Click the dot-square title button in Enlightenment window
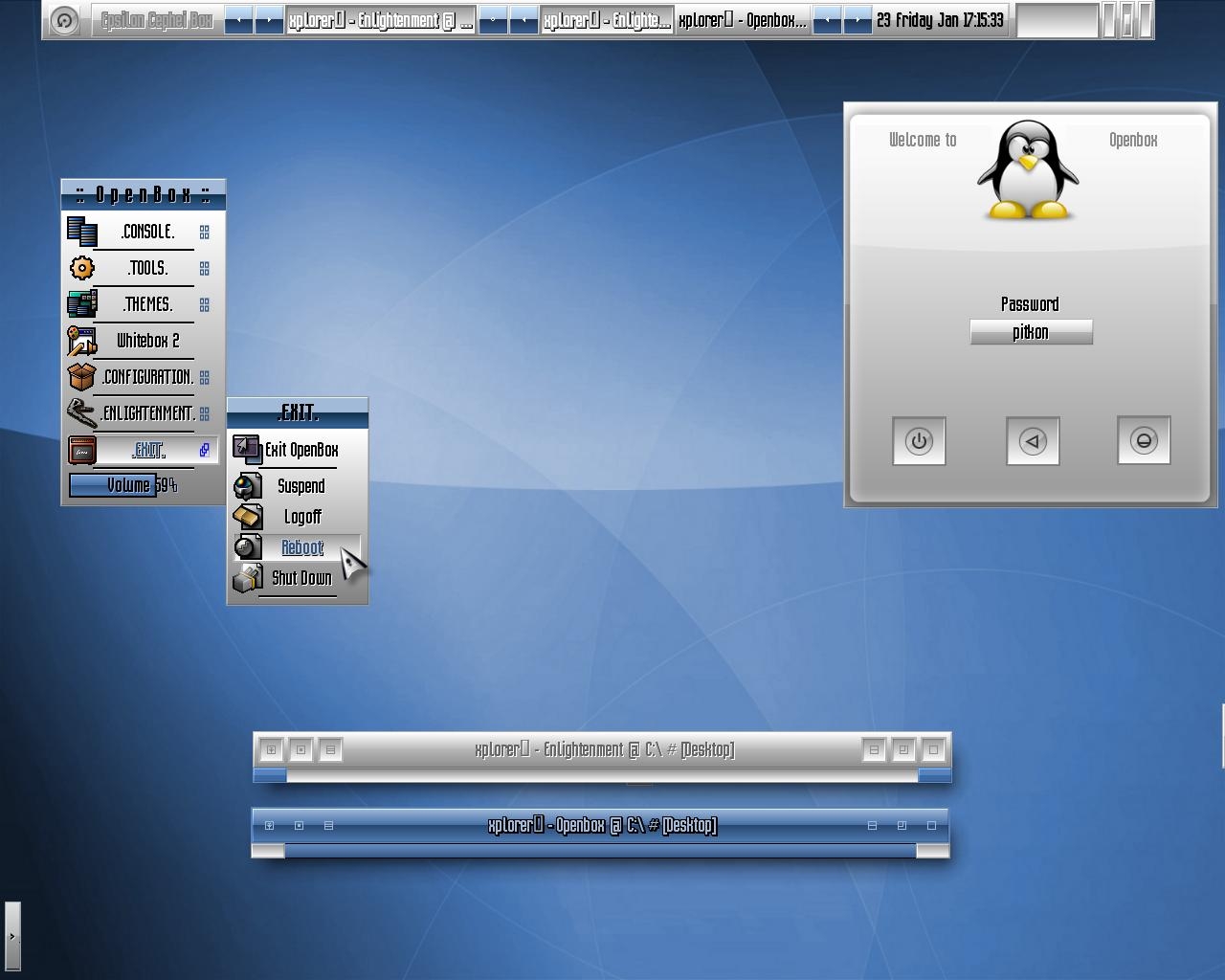1225x980 pixels. [x=301, y=749]
